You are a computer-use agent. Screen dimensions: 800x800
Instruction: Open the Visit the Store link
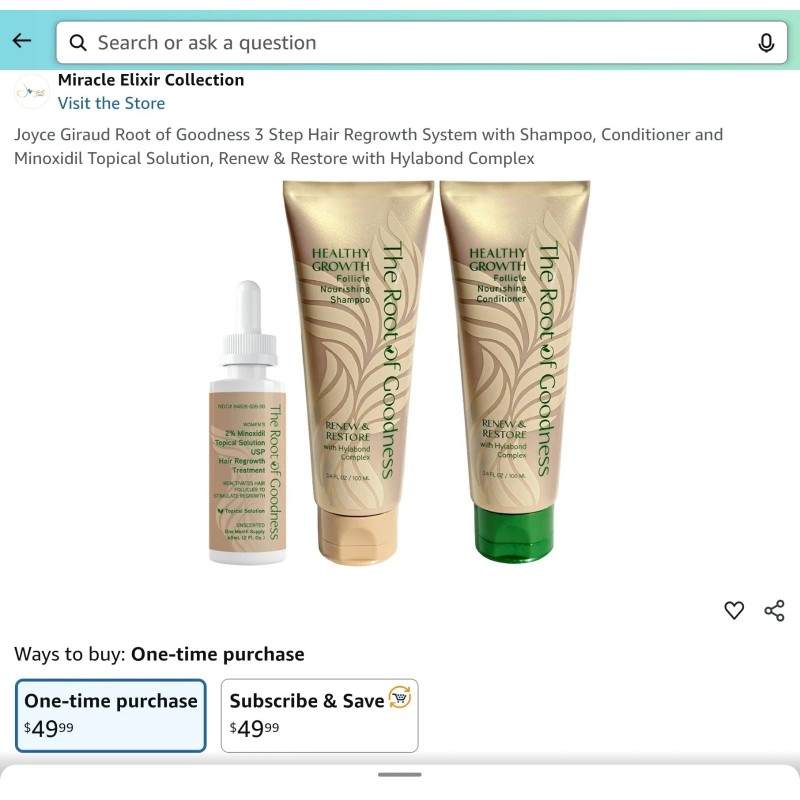pyautogui.click(x=111, y=103)
